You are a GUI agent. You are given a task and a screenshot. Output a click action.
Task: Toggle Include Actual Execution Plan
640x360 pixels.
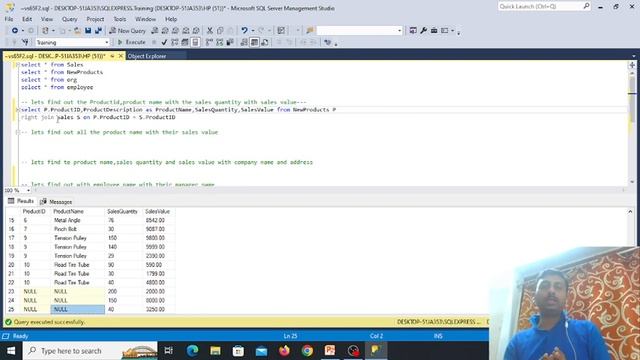pos(209,42)
